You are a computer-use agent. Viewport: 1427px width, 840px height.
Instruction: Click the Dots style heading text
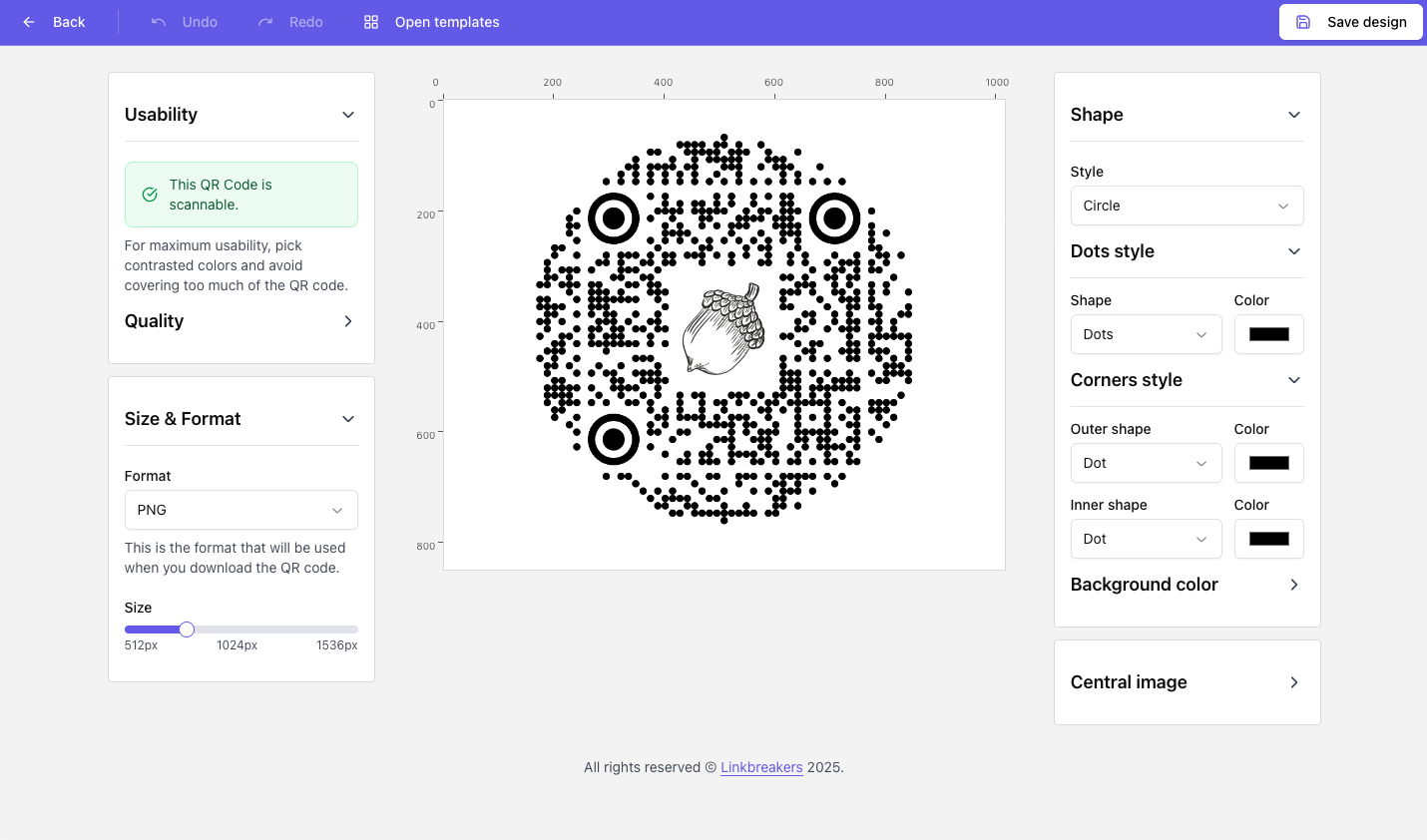point(1113,251)
